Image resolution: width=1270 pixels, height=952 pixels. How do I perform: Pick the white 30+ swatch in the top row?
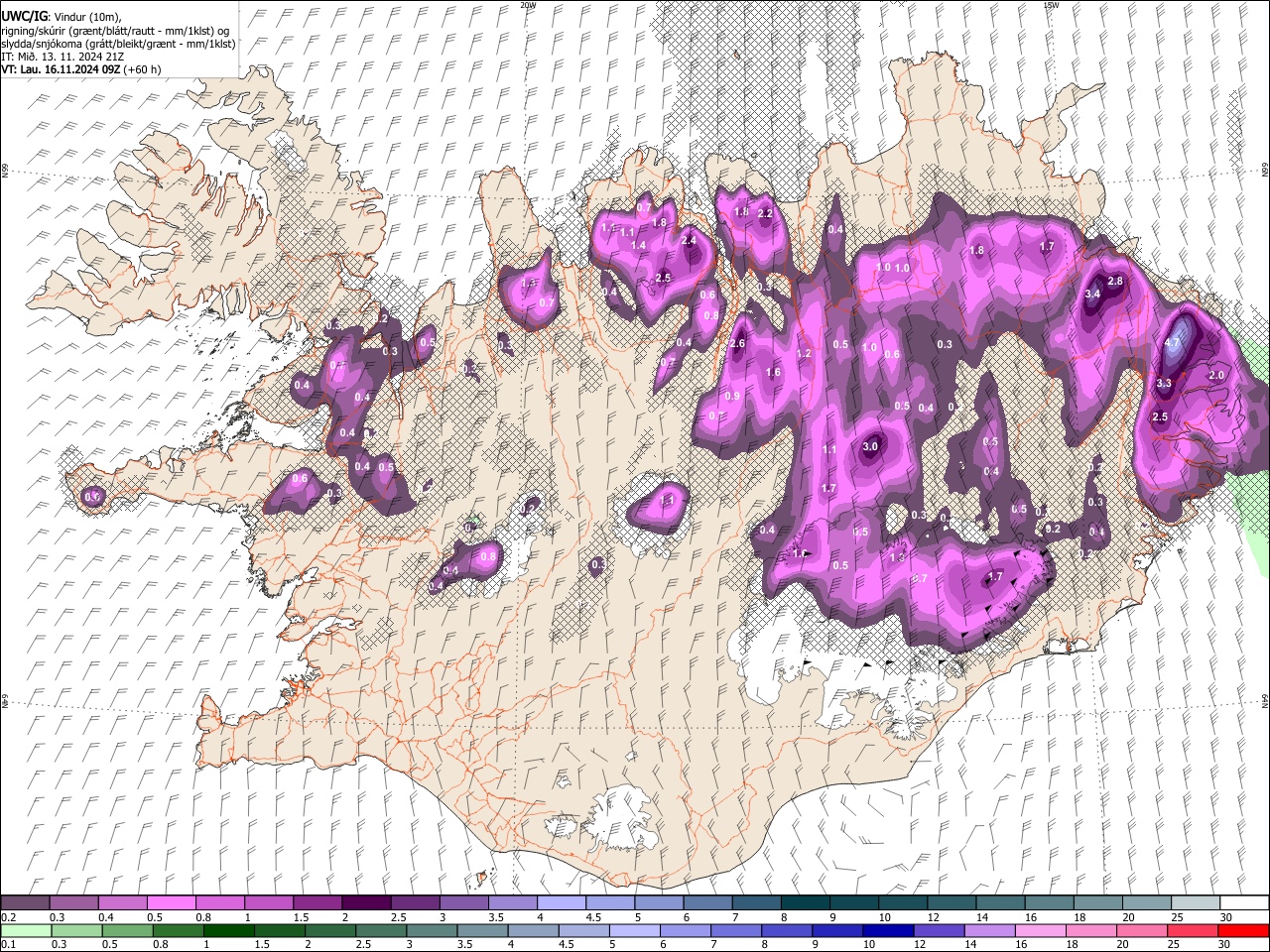(x=1244, y=903)
